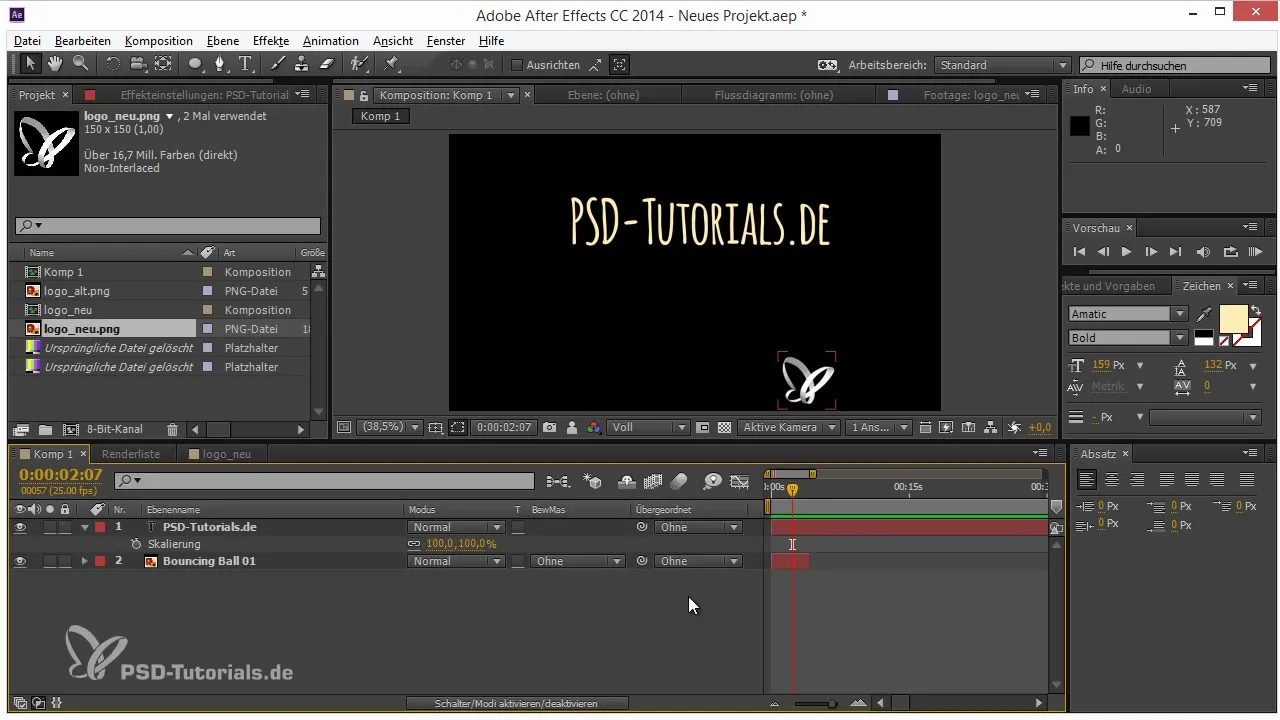Create new folder in the Projekt panel

click(x=44, y=429)
